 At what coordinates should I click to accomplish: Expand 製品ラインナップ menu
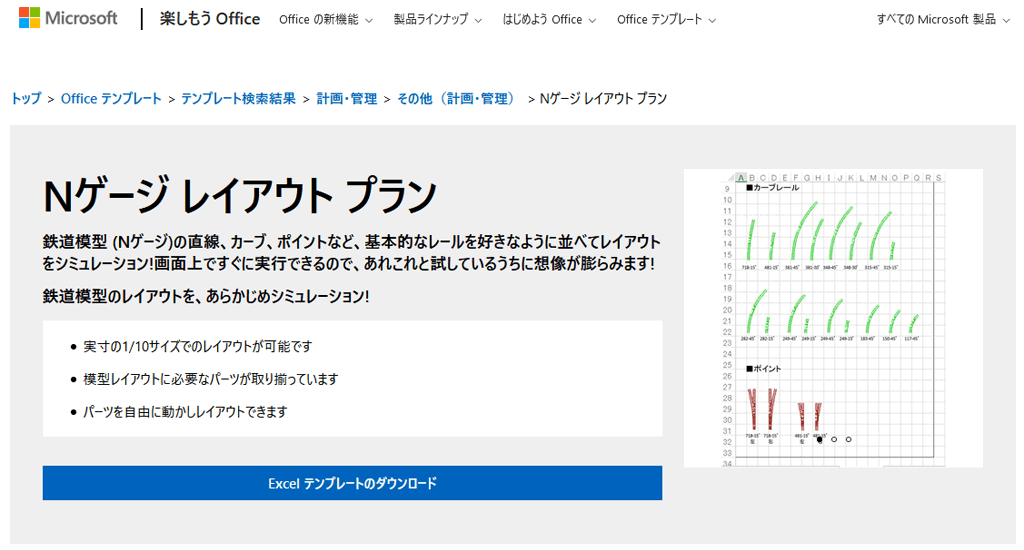coord(438,20)
